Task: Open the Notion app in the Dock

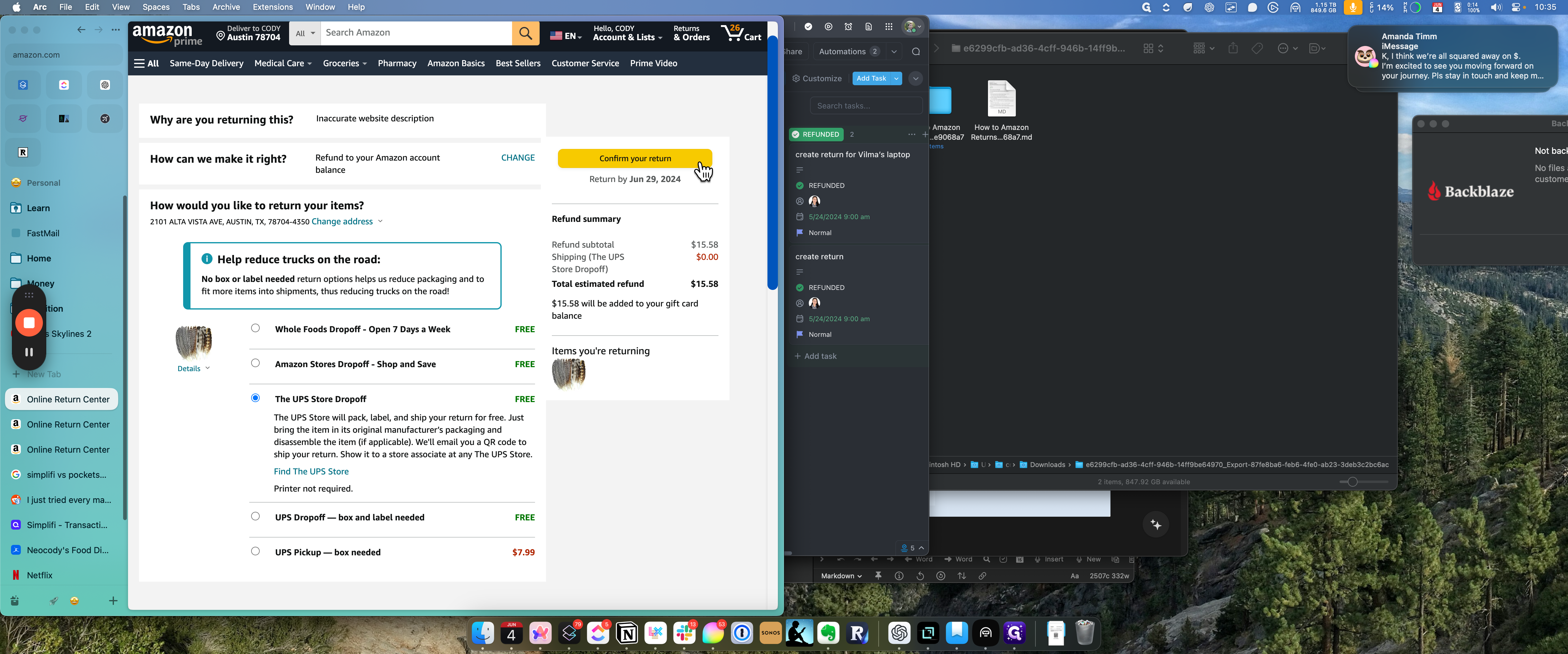Action: click(x=627, y=633)
